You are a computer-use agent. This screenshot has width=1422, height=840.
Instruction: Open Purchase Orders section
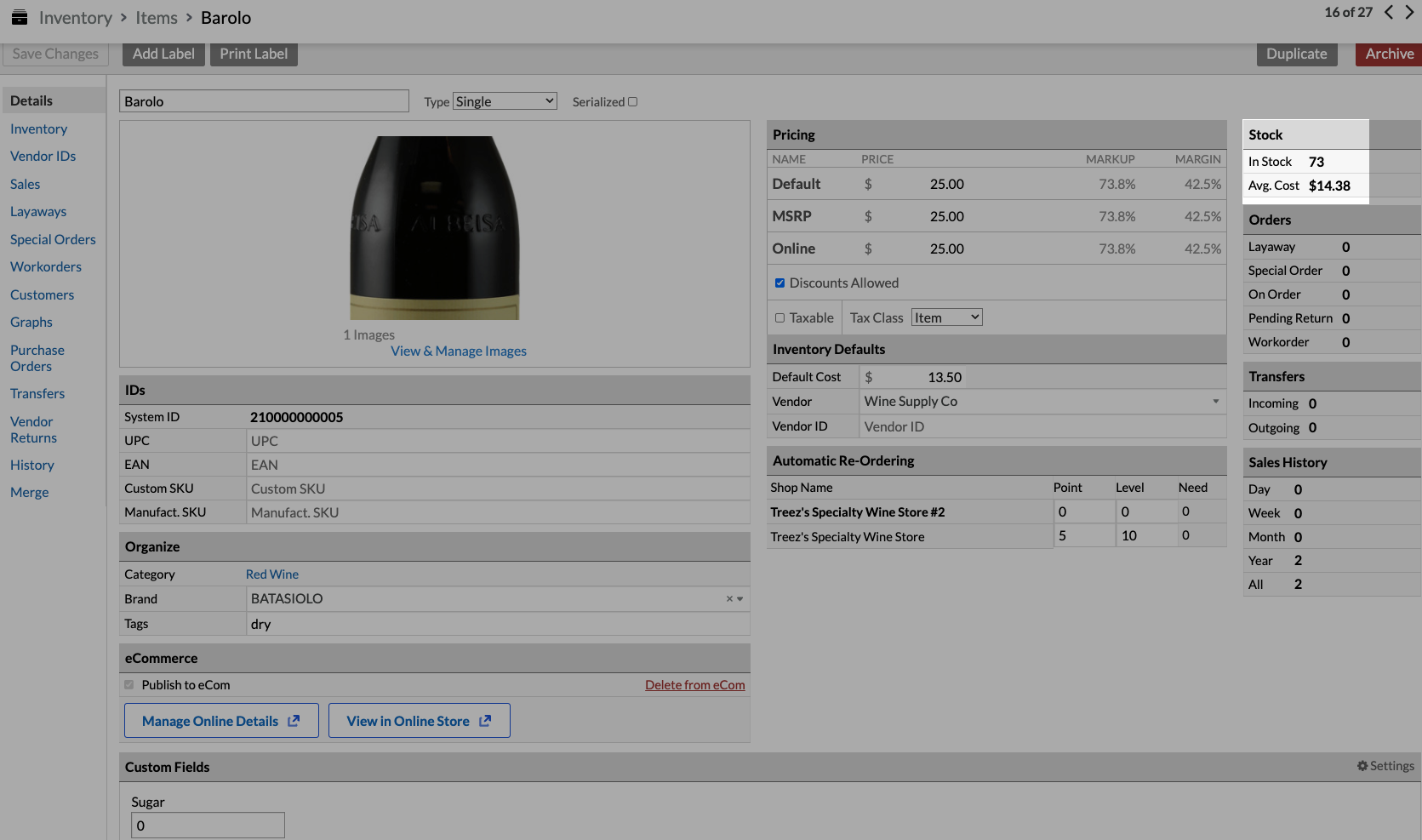coord(37,358)
